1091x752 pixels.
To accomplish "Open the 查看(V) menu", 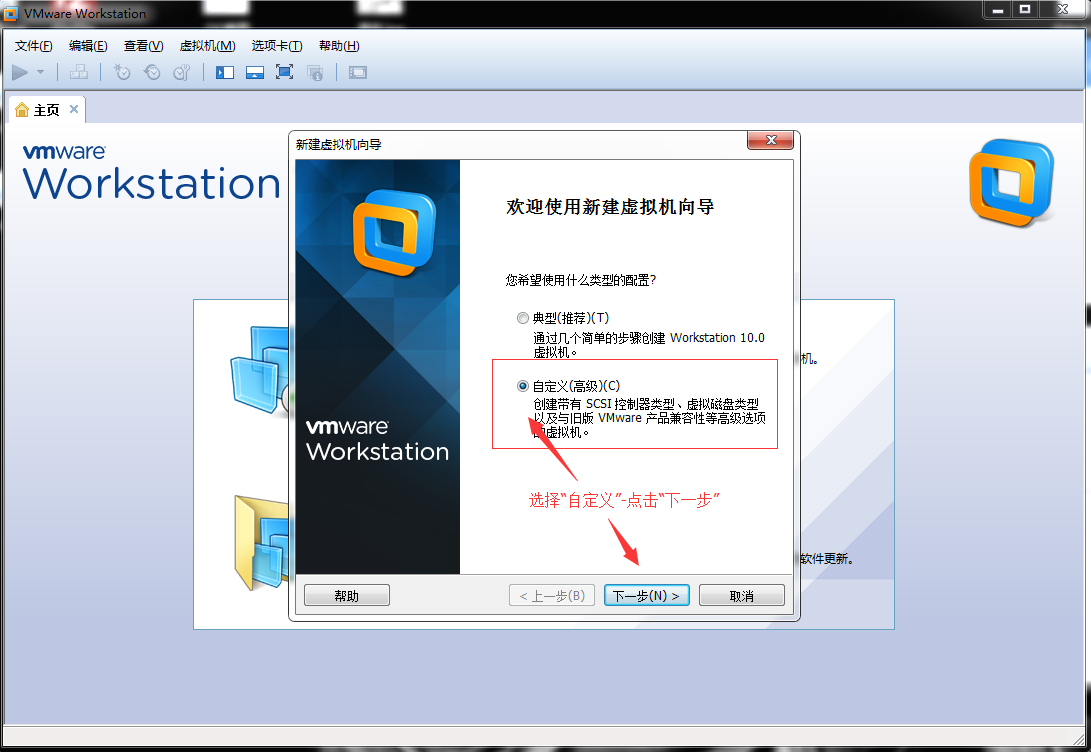I will (143, 46).
